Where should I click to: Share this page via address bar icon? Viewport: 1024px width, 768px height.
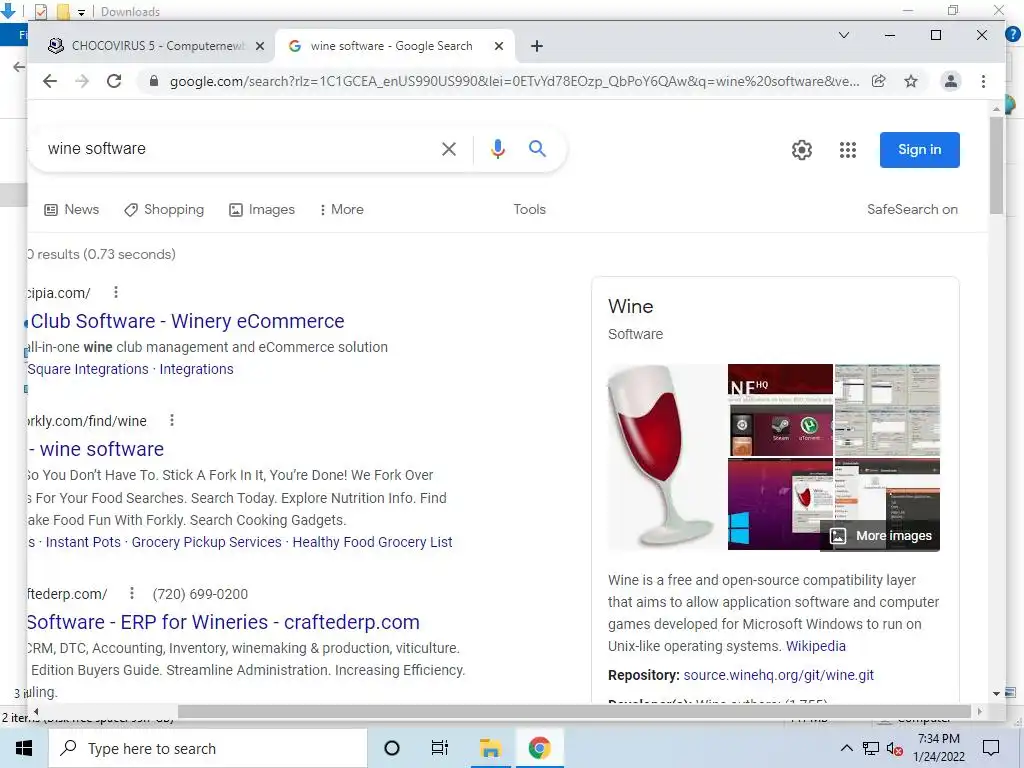878,81
